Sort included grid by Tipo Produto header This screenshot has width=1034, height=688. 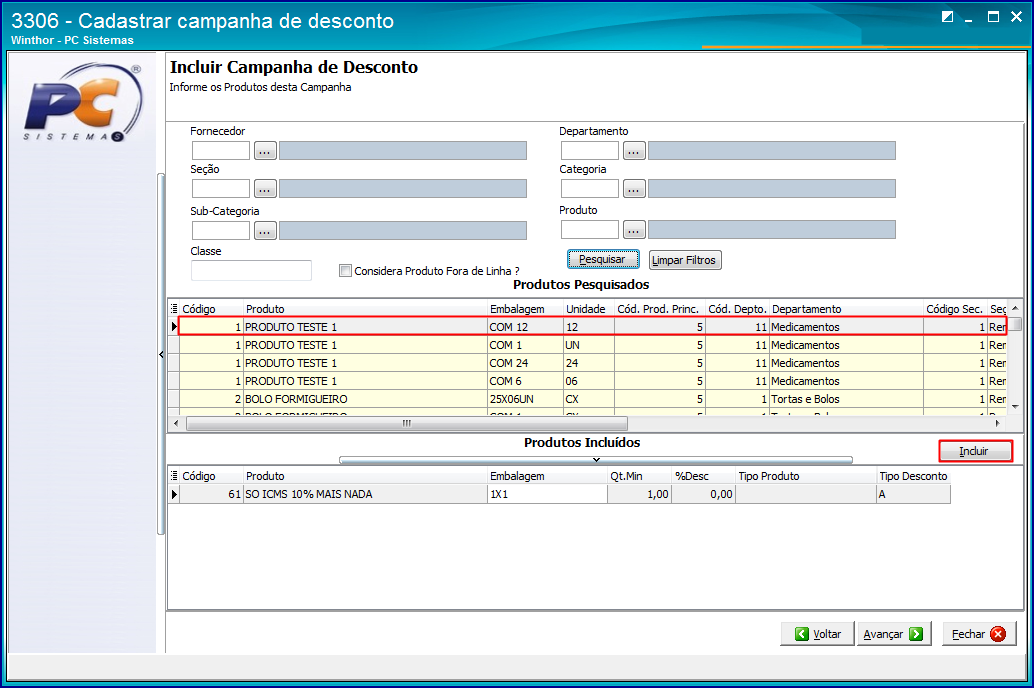(x=806, y=476)
